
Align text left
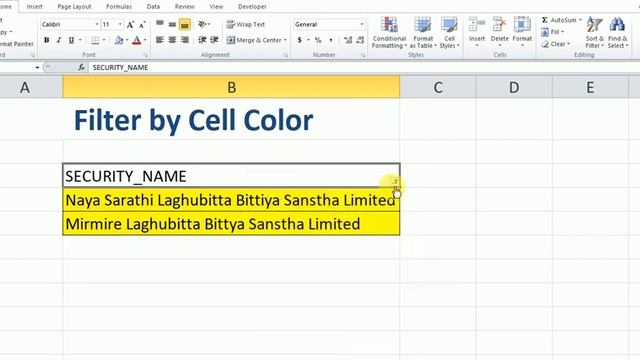pyautogui.click(x=160, y=40)
